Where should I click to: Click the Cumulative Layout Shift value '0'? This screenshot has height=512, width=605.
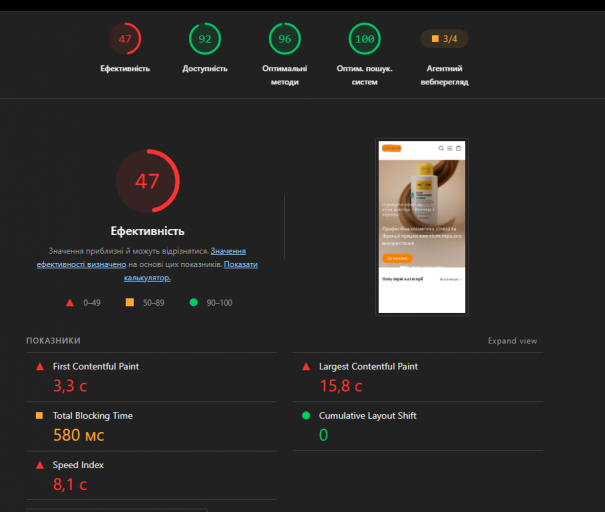(x=324, y=435)
